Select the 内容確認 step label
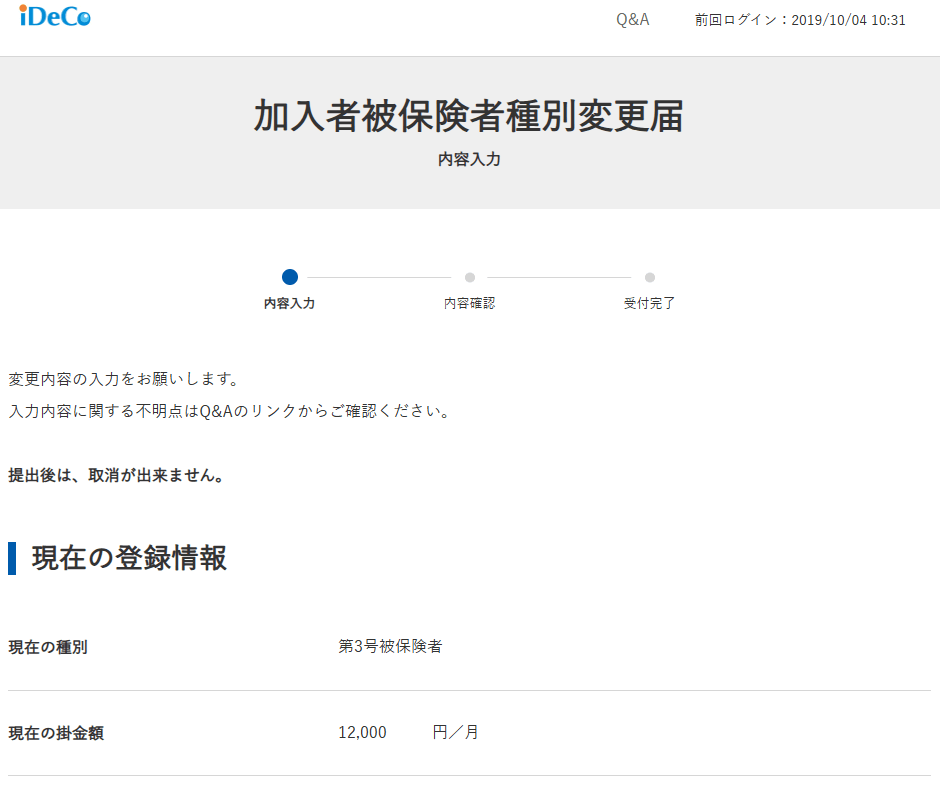Viewport: 943px width, 787px height. (x=470, y=303)
